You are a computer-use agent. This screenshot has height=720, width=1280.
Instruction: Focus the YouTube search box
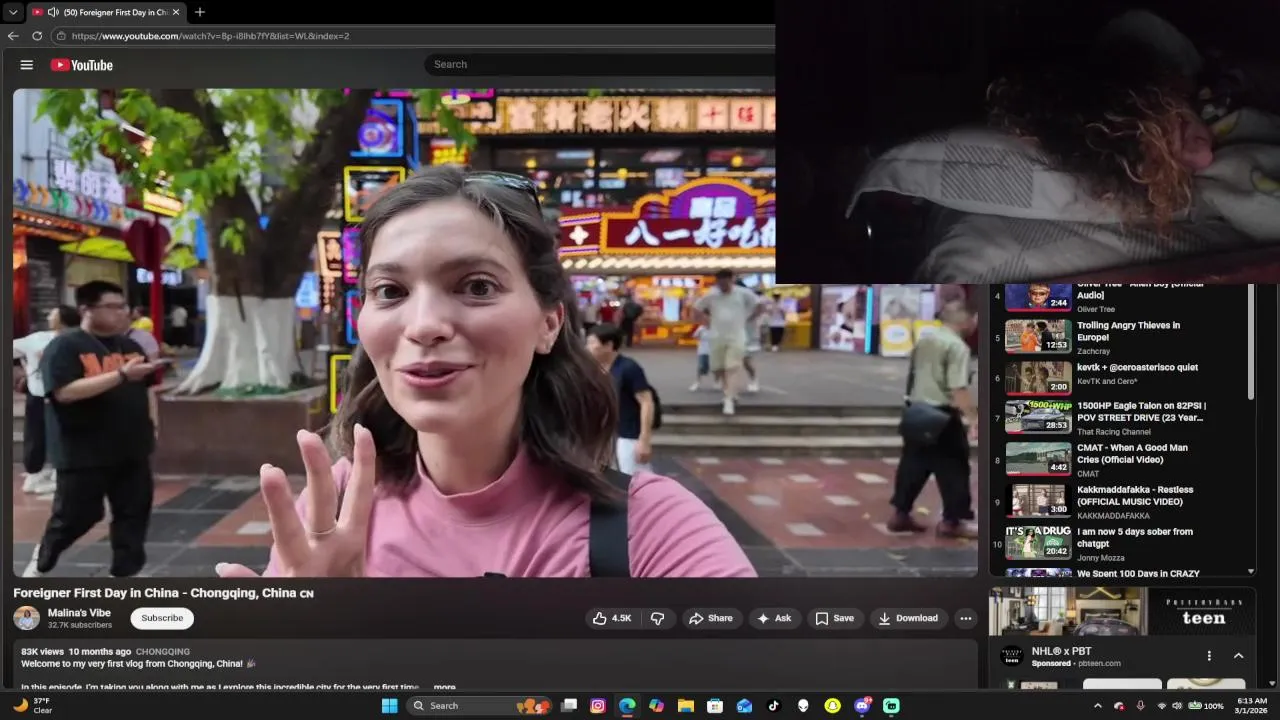[x=600, y=64]
